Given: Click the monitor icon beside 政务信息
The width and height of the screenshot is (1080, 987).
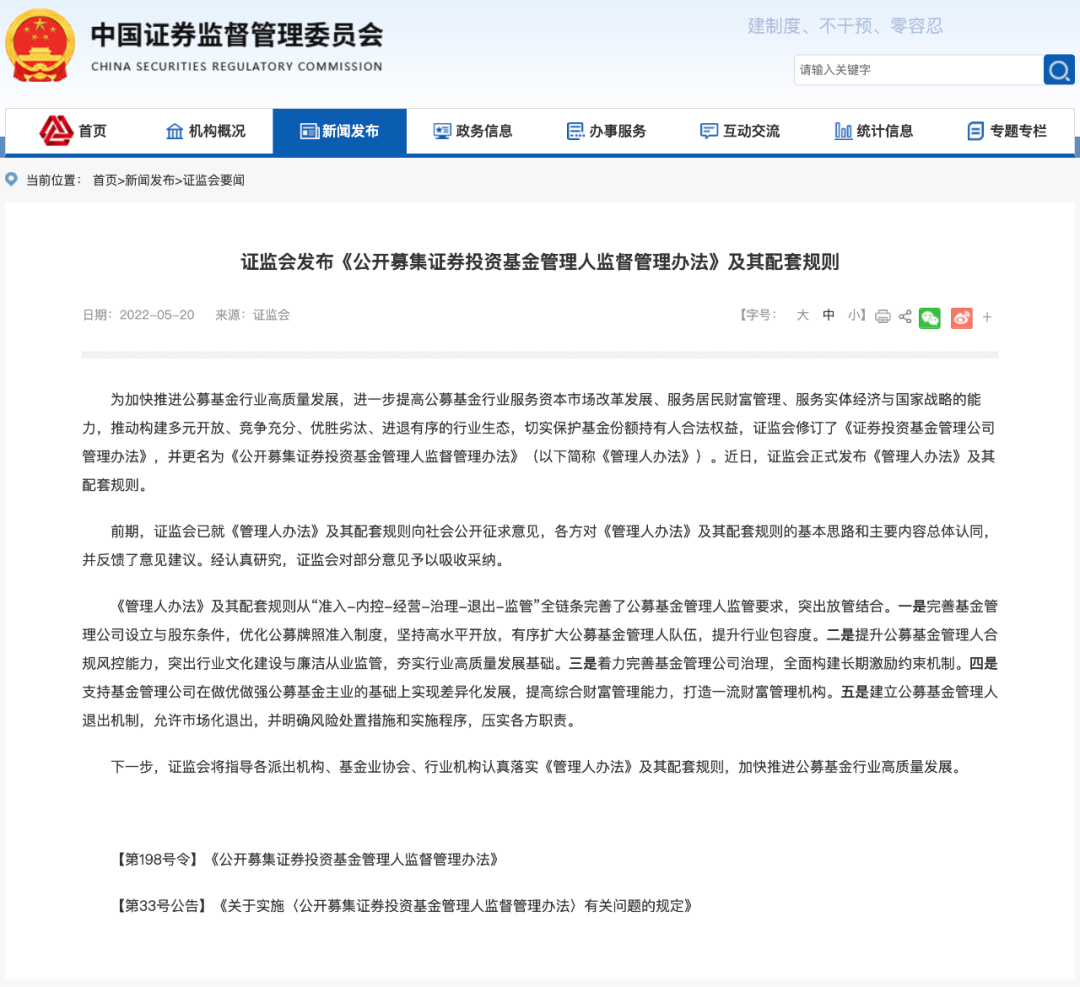Looking at the screenshot, I should [442, 131].
